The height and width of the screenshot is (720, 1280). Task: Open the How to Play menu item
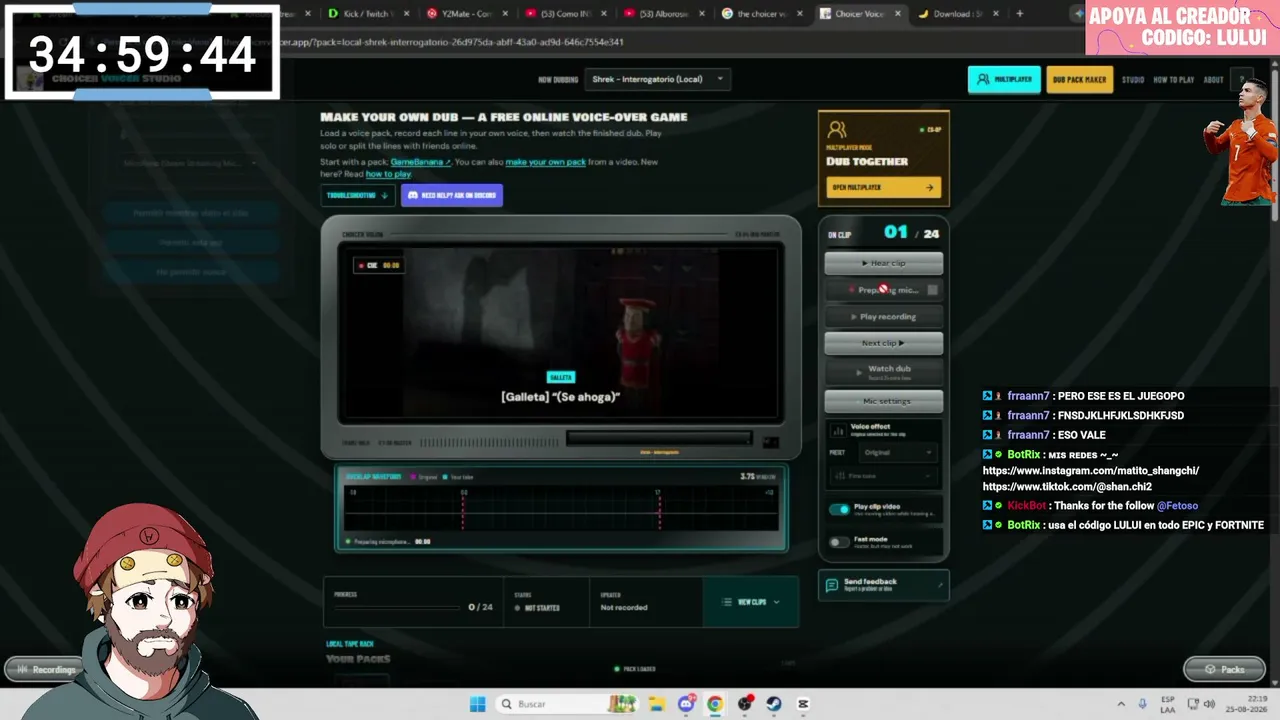pos(1174,80)
